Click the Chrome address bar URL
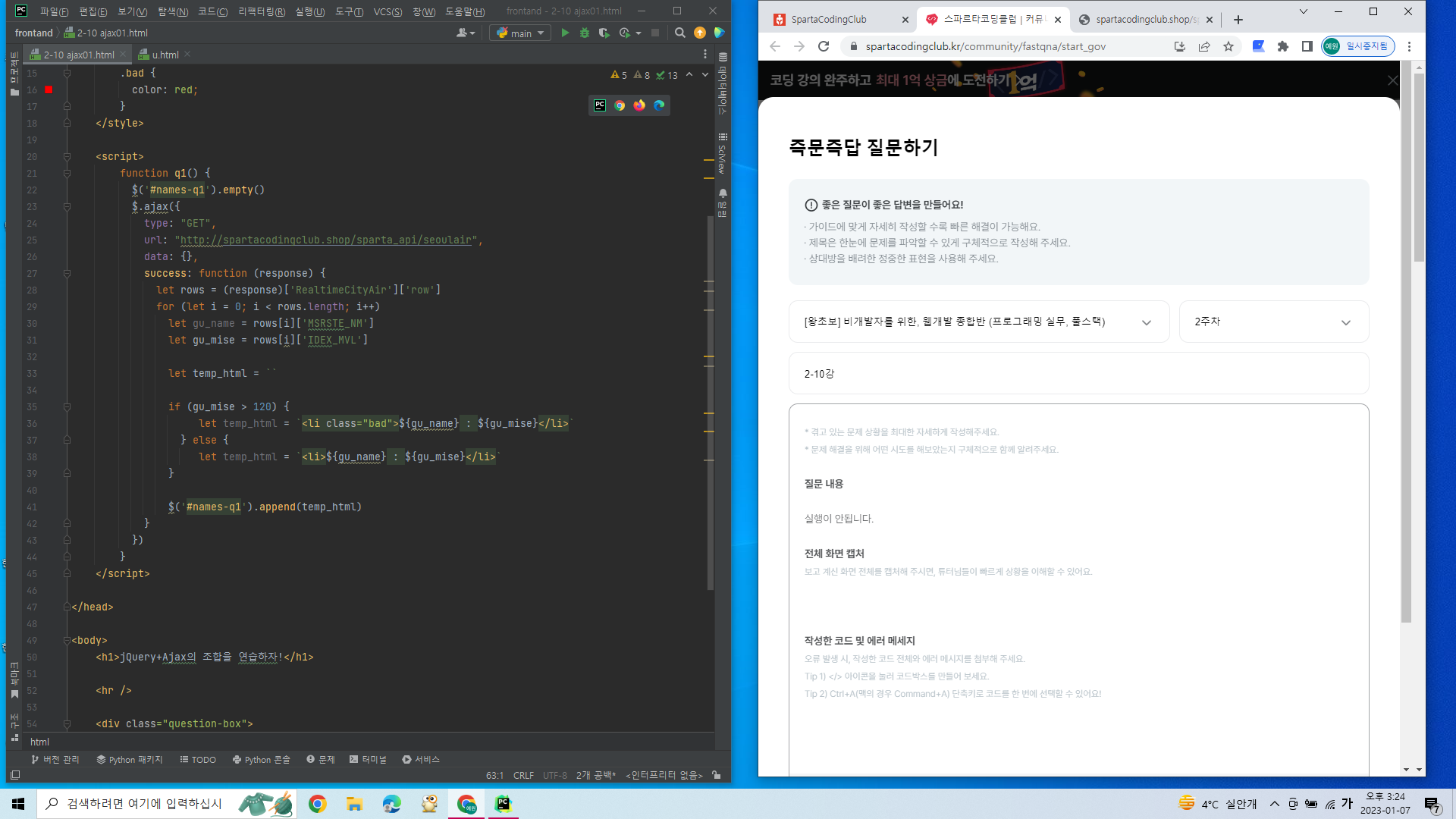The width and height of the screenshot is (1456, 819). pyautogui.click(x=985, y=46)
